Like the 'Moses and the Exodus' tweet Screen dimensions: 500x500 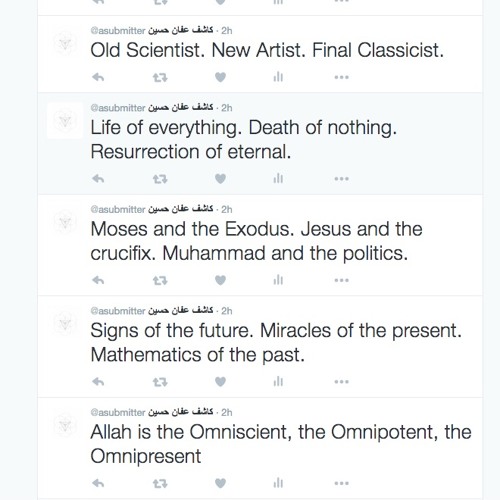pos(220,280)
